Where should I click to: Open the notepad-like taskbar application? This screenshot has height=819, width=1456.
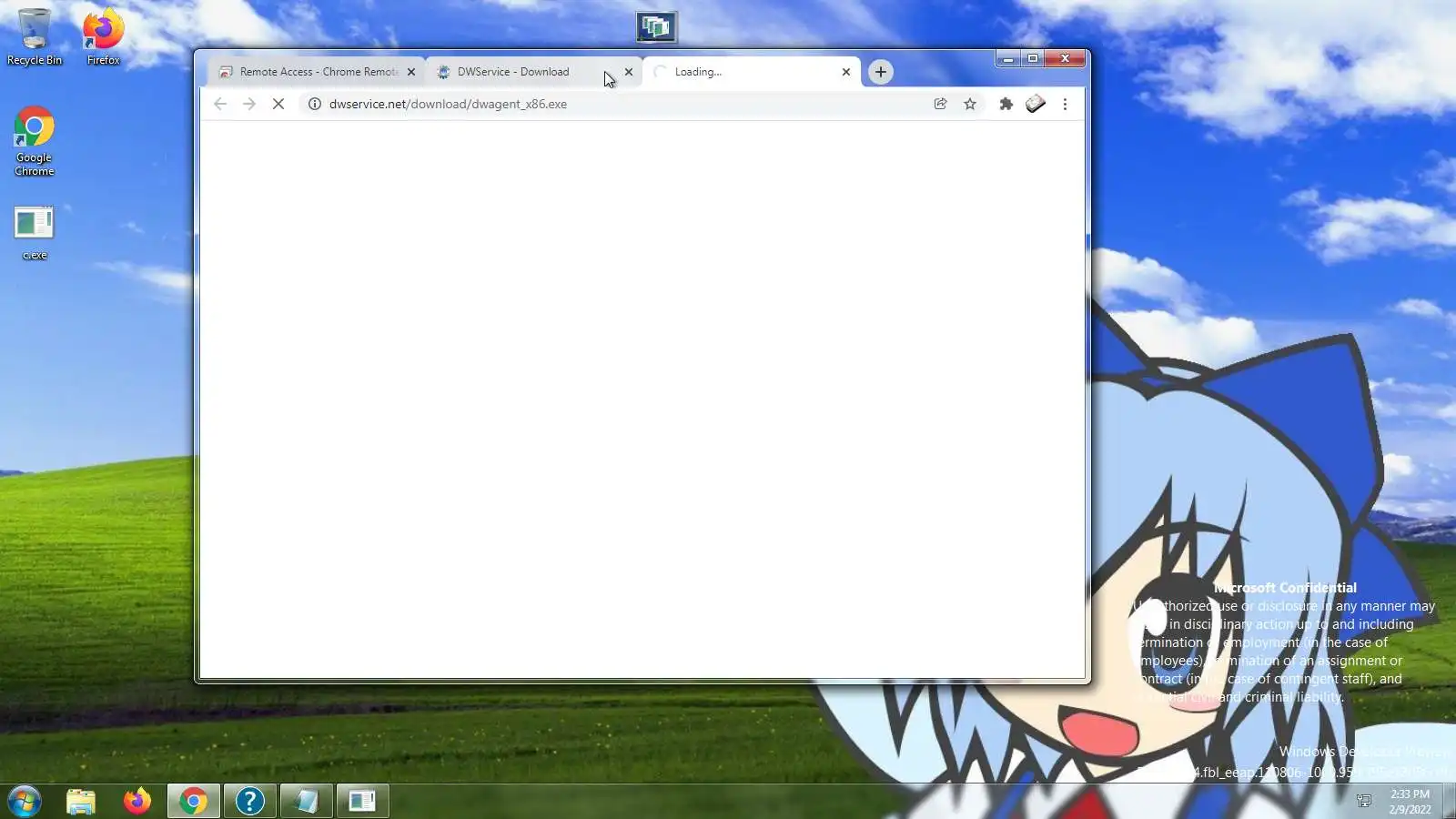tap(307, 801)
